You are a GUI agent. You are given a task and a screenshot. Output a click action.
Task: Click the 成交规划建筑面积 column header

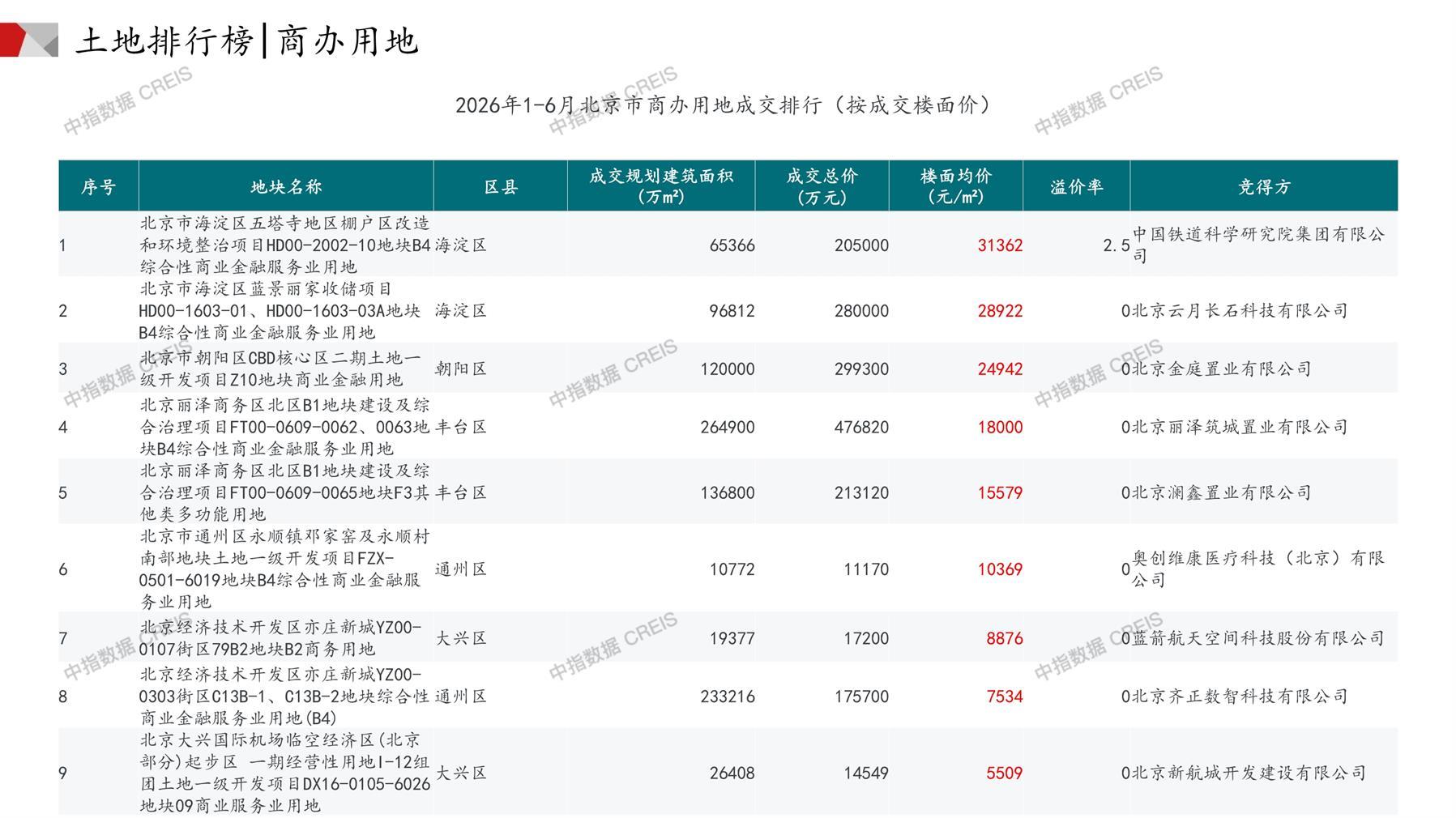[661, 186]
